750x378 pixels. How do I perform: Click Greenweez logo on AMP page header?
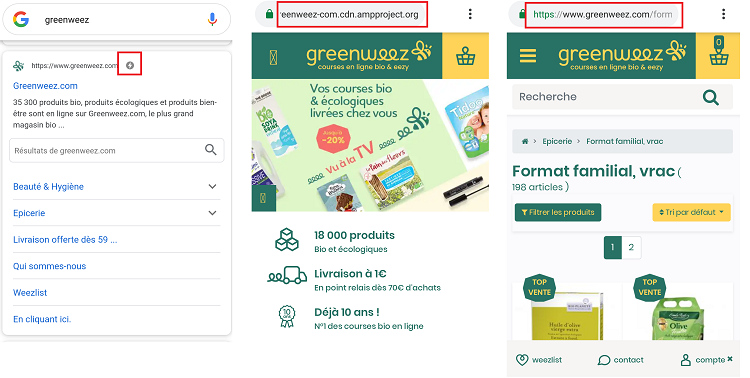click(369, 56)
